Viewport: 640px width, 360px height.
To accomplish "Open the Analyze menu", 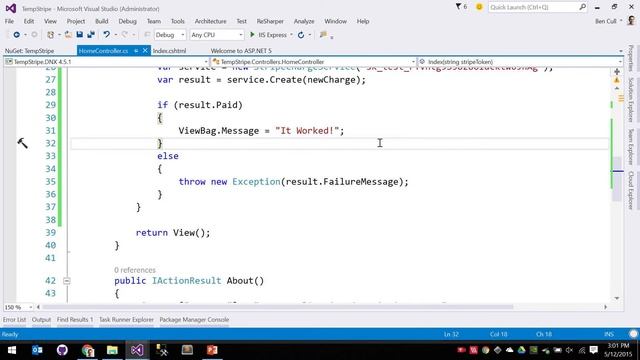I will click(304, 21).
